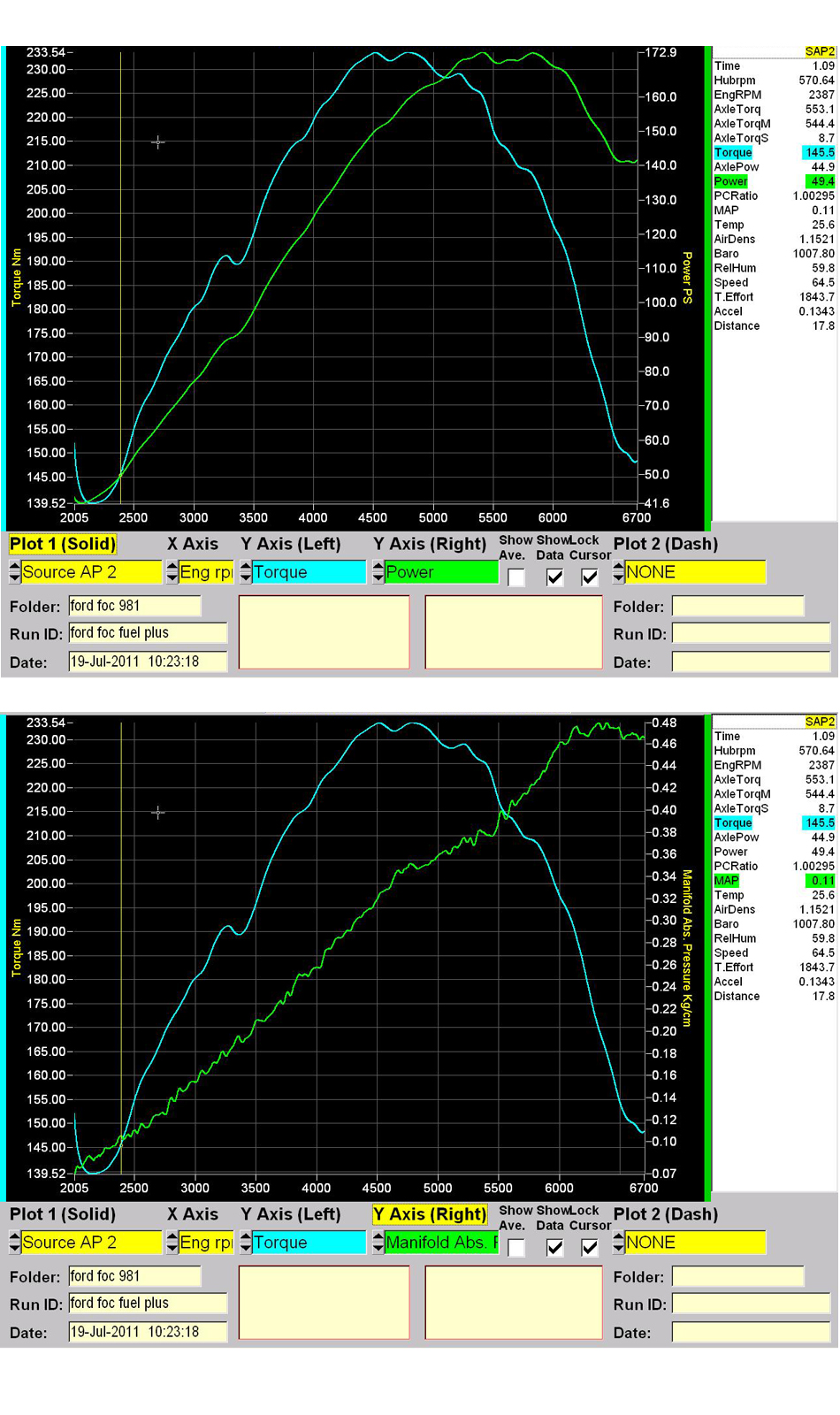Click the empty Plot 2 Run ID field in Power plot panel
The height and width of the screenshot is (1415, 840).
(x=751, y=633)
